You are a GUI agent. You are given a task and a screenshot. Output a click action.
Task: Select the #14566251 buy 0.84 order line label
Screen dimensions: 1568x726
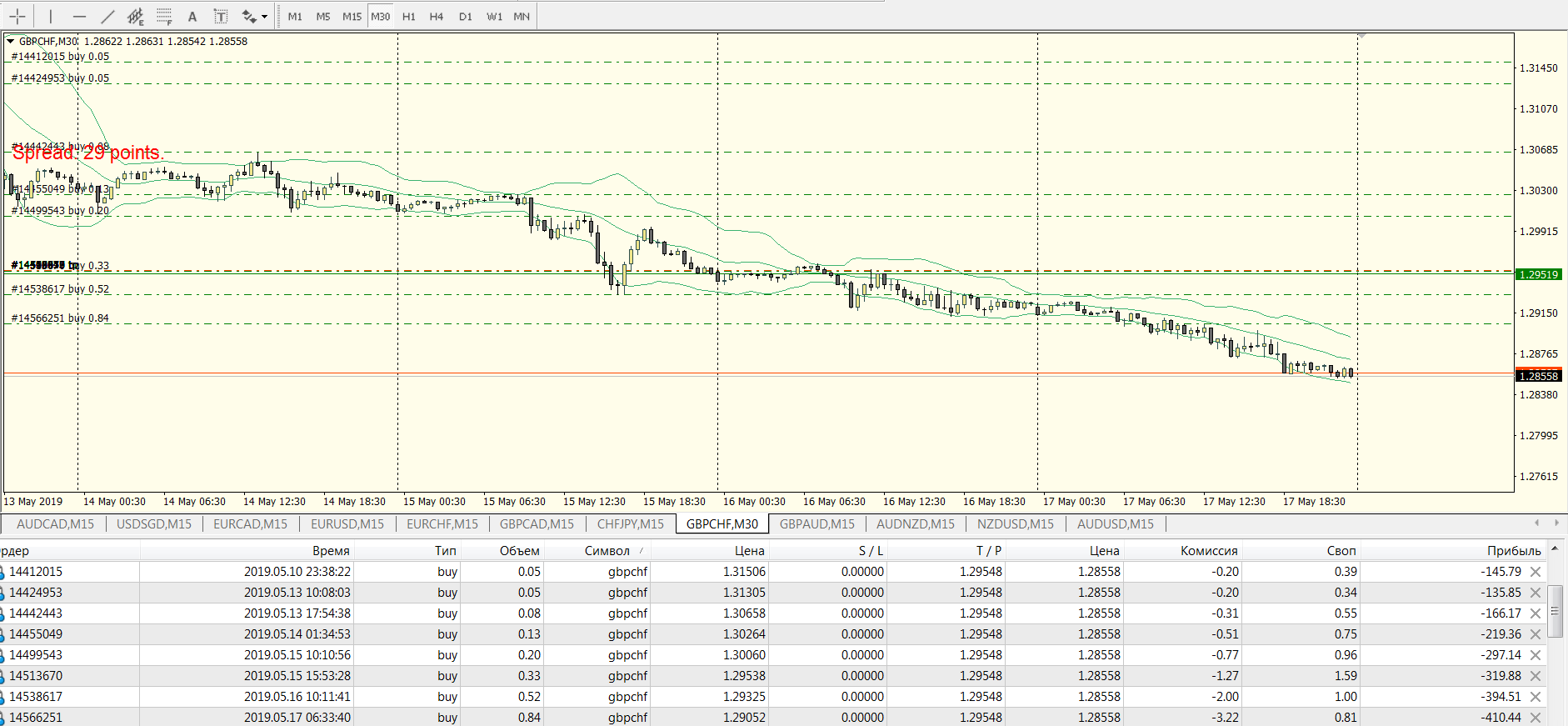click(x=60, y=318)
